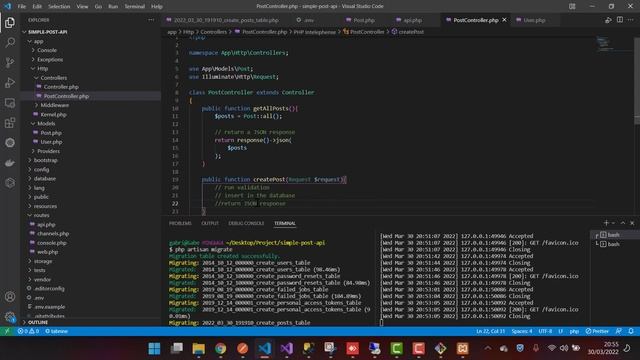Click the Explorer panel more actions ellipsis

click(x=151, y=20)
